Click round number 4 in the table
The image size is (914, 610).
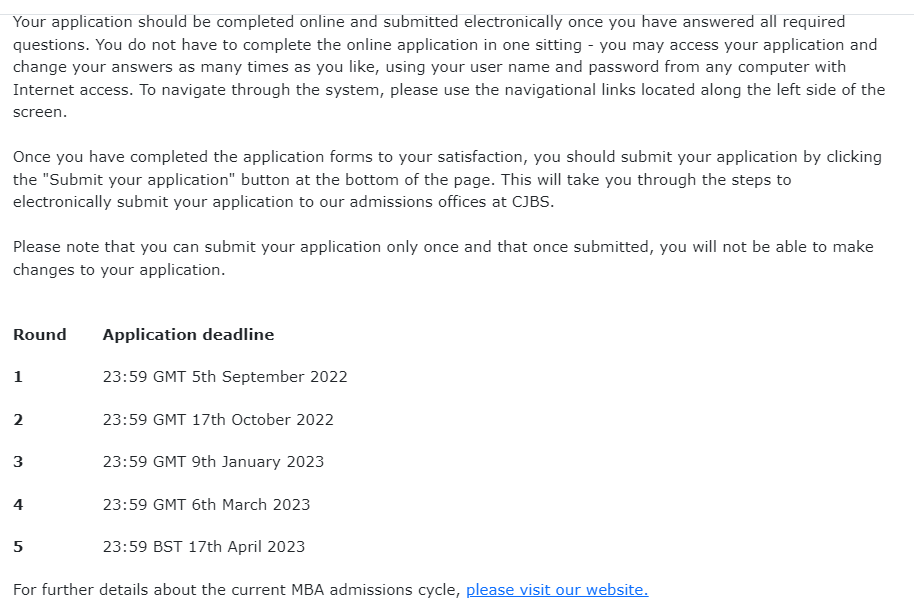[18, 505]
